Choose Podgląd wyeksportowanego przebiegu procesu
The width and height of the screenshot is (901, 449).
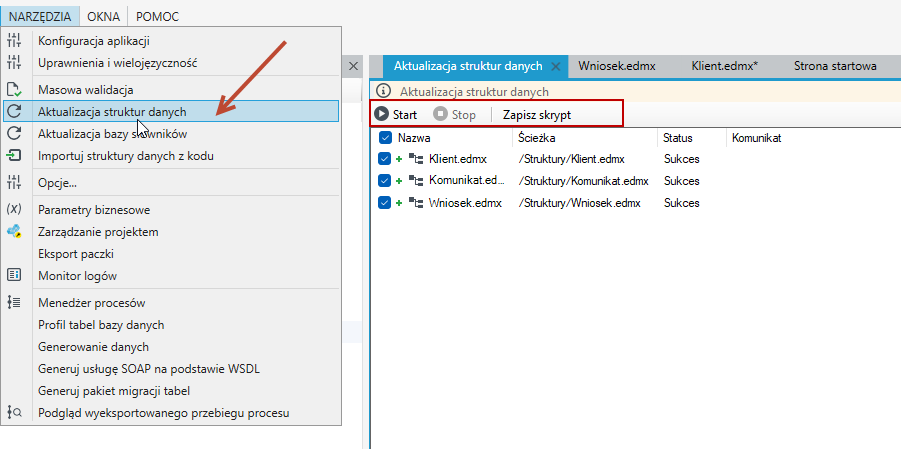coord(171,412)
